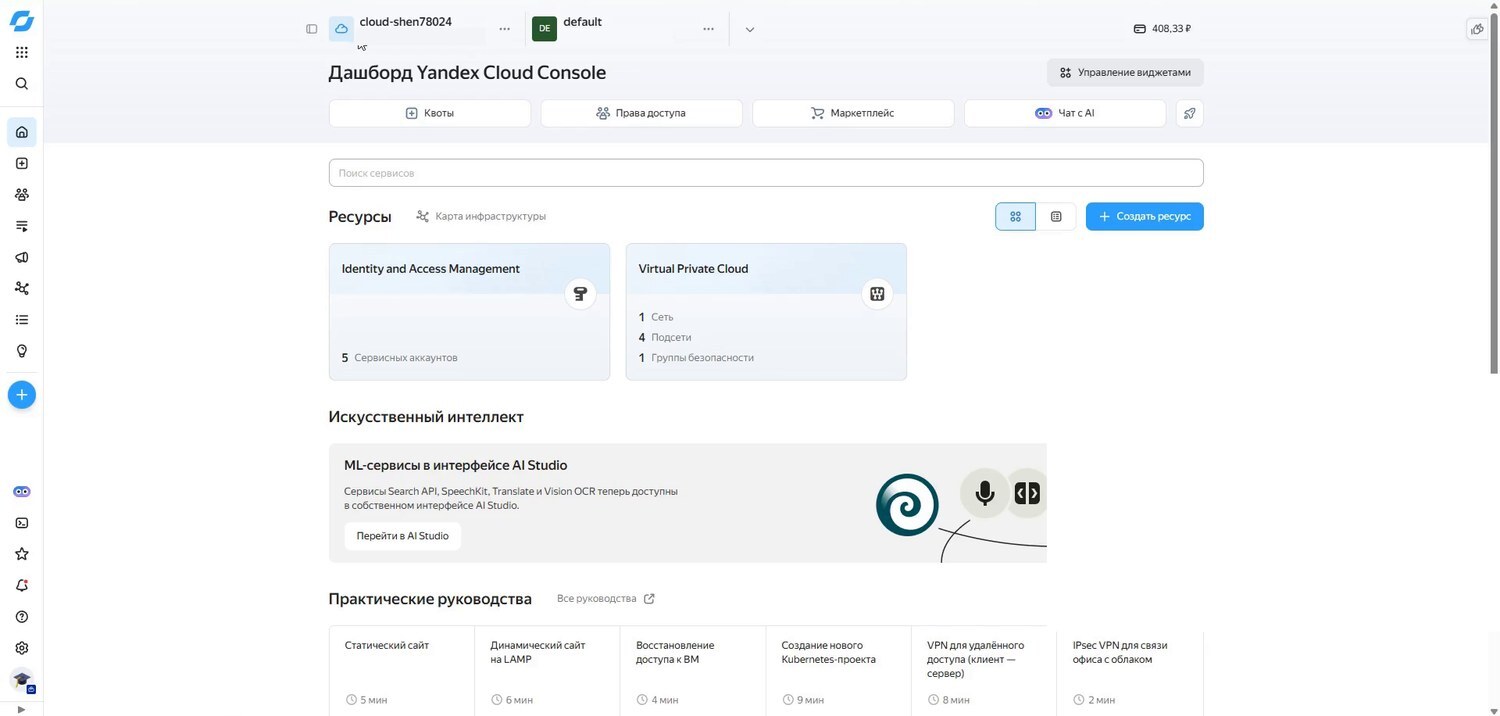Open the three-dots menu next to default folder
The width and height of the screenshot is (1500, 716).
[709, 29]
